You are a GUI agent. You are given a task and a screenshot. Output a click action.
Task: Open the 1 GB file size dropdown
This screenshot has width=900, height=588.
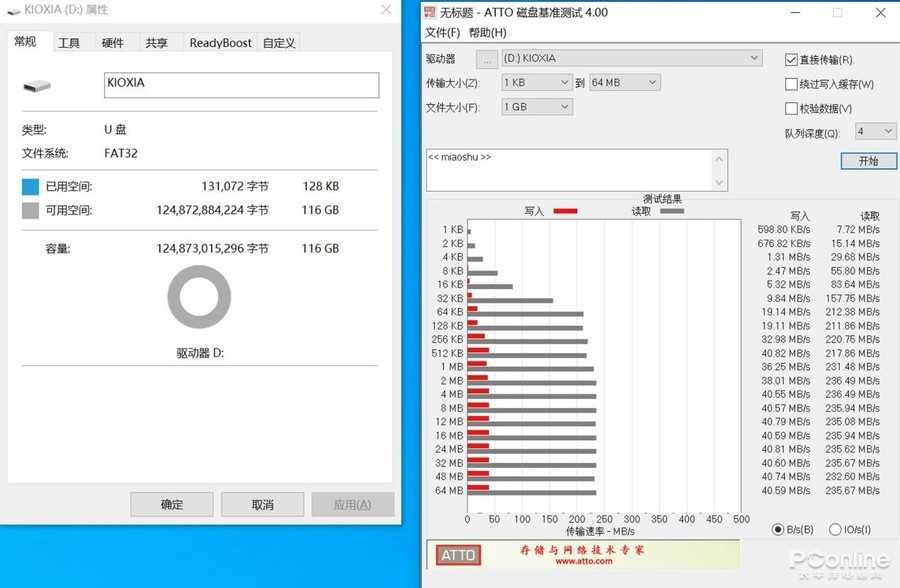click(537, 107)
